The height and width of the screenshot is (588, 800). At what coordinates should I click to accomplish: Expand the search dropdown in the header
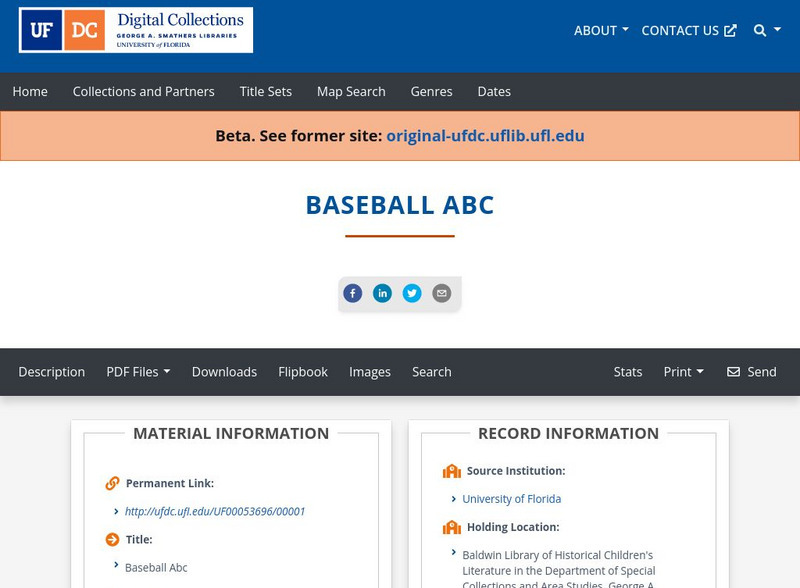(x=764, y=30)
